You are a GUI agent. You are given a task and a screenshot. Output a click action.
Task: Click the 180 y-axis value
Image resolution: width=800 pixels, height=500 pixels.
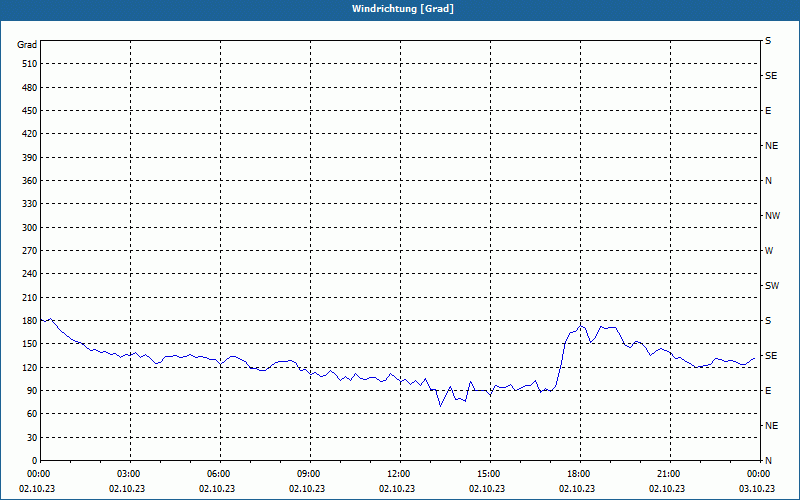coord(30,321)
